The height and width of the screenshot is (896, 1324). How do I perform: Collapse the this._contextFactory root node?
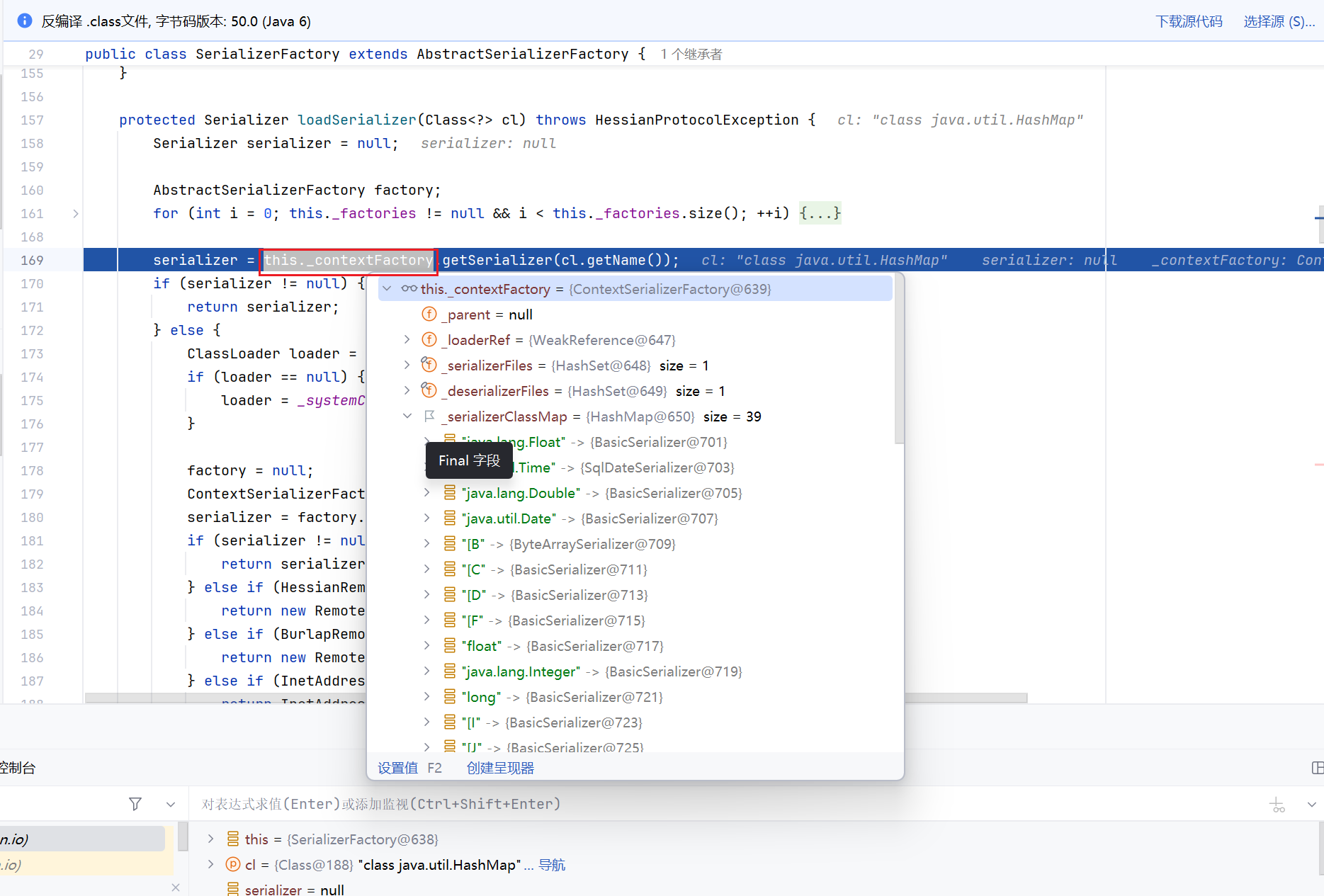point(387,288)
